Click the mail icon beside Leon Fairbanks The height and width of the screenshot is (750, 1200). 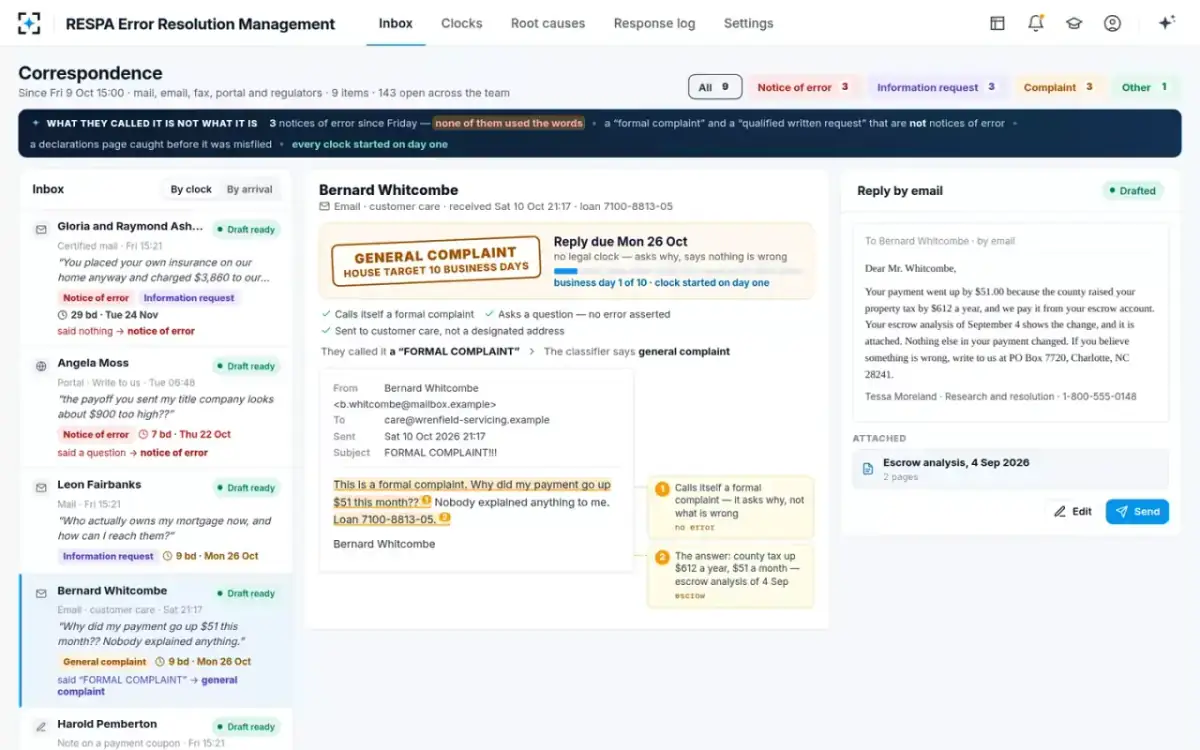[x=41, y=487]
